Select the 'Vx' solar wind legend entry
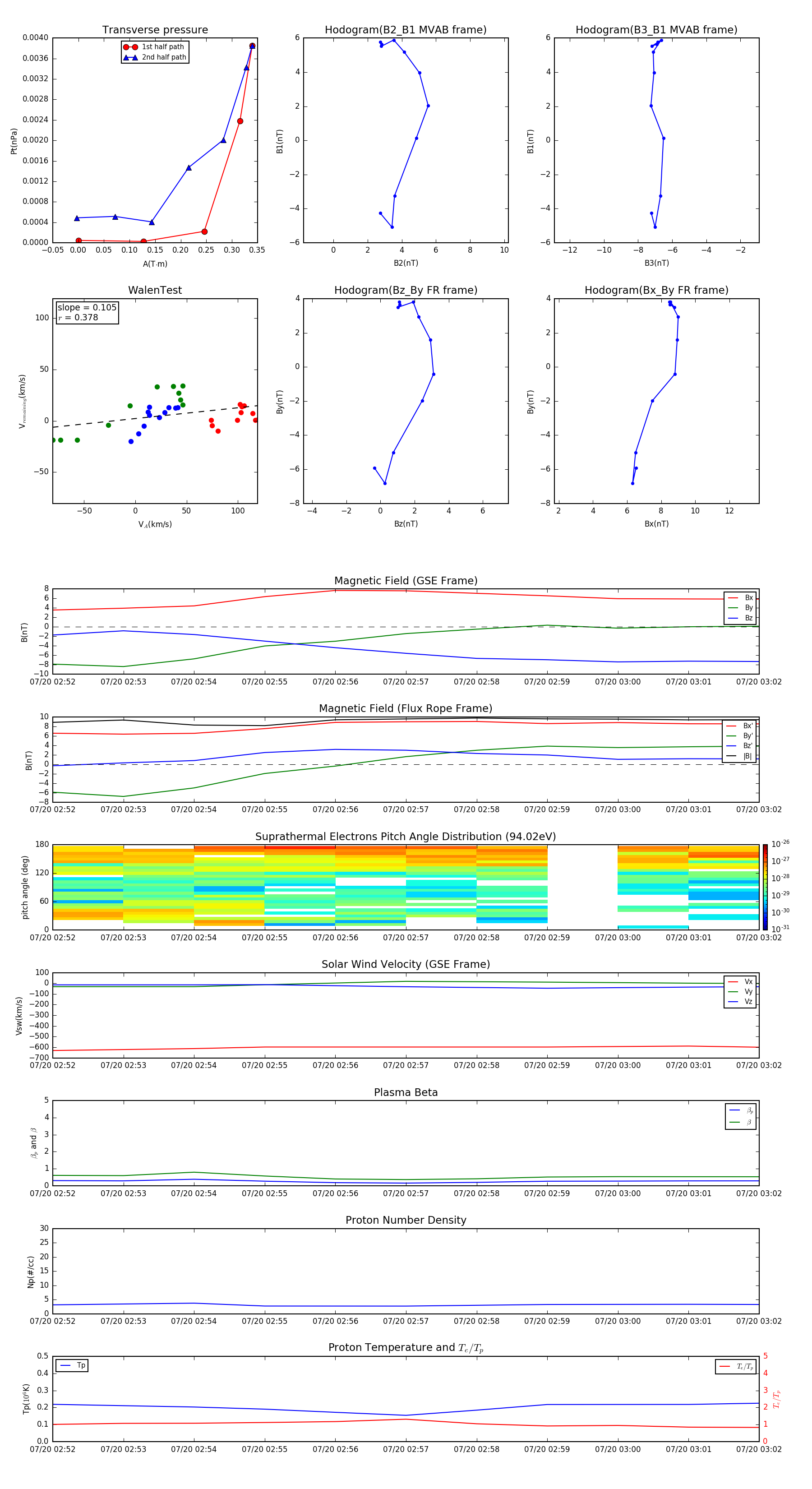This screenshot has height=1489, width=812. point(740,981)
